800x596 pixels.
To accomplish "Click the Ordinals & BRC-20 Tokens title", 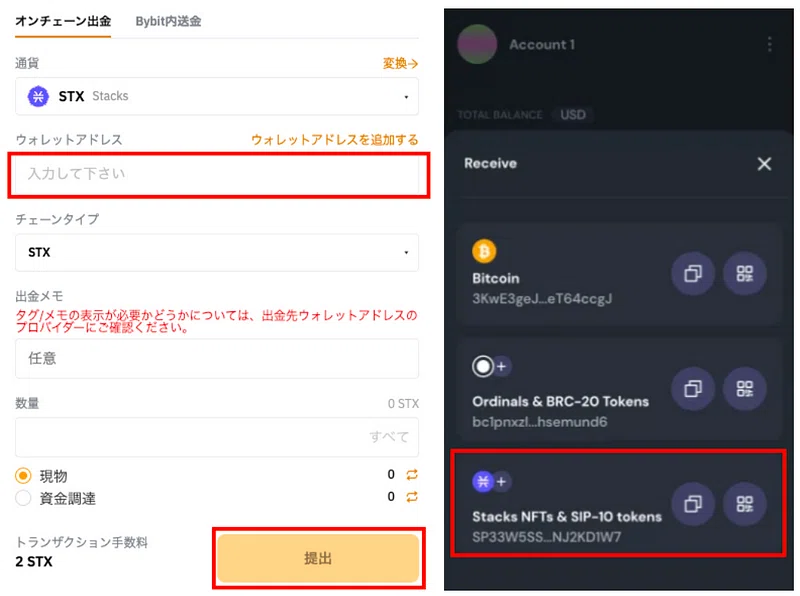I will (x=560, y=402).
